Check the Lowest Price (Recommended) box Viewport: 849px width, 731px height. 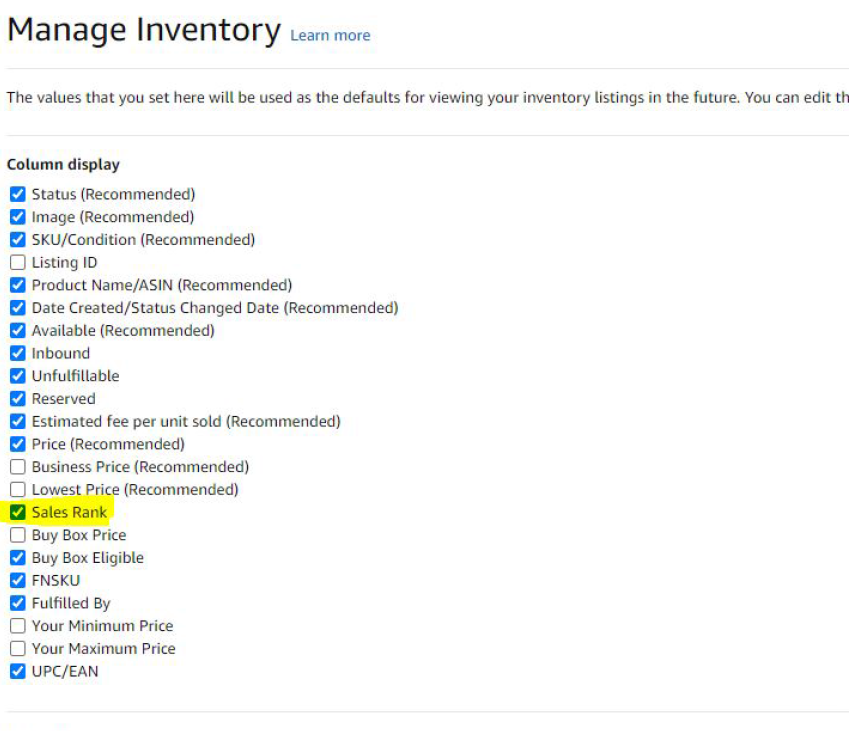click(x=17, y=489)
